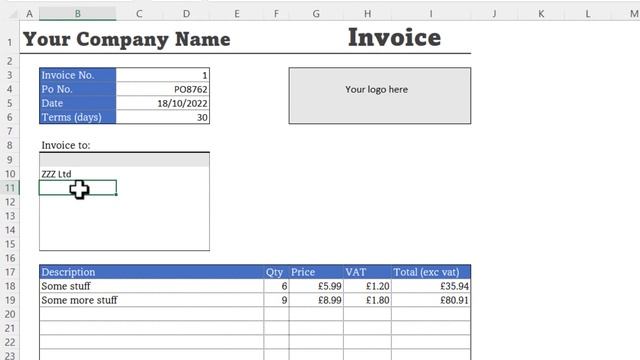Viewport: 640px width, 360px height.
Task: Select the VAT £1.80 cell
Action: tap(367, 300)
